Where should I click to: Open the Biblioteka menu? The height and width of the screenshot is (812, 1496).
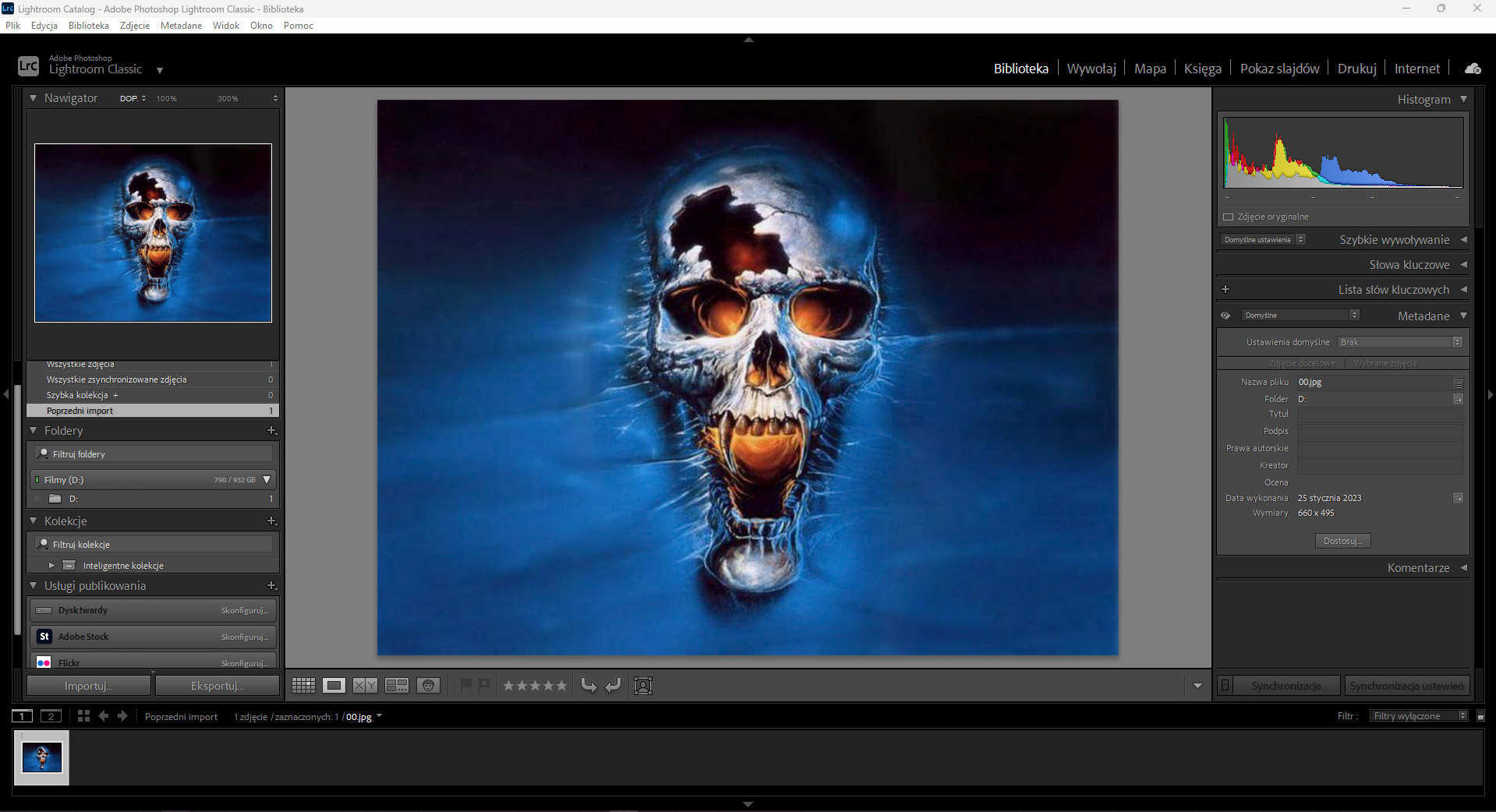89,26
